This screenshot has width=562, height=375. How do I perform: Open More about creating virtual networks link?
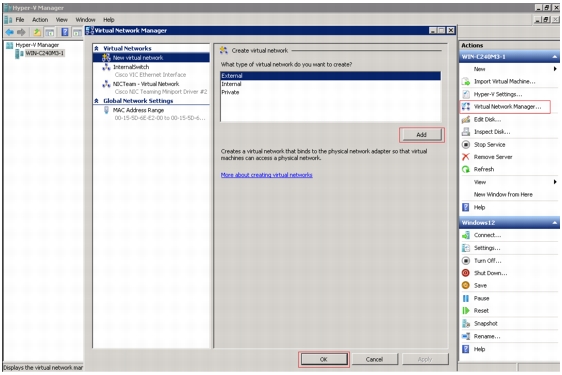266,175
